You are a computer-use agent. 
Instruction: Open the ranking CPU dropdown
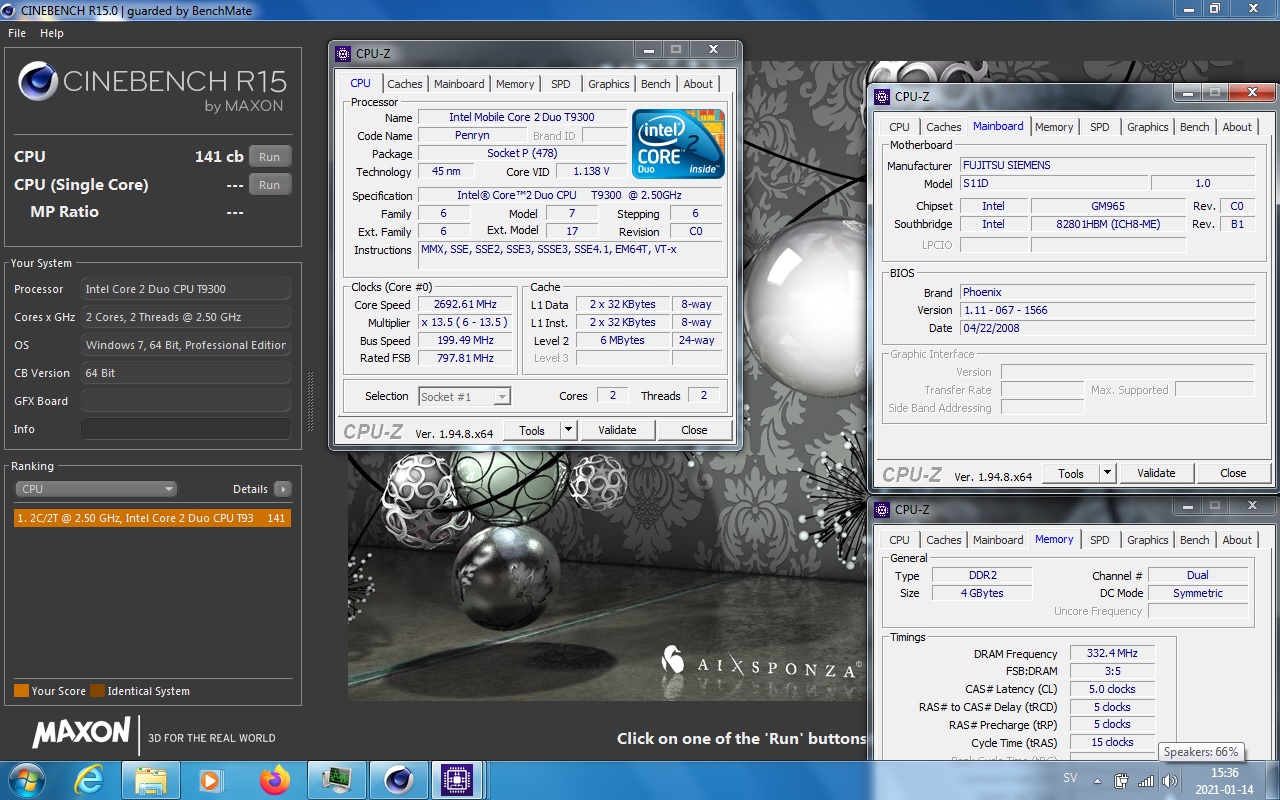pyautogui.click(x=96, y=489)
